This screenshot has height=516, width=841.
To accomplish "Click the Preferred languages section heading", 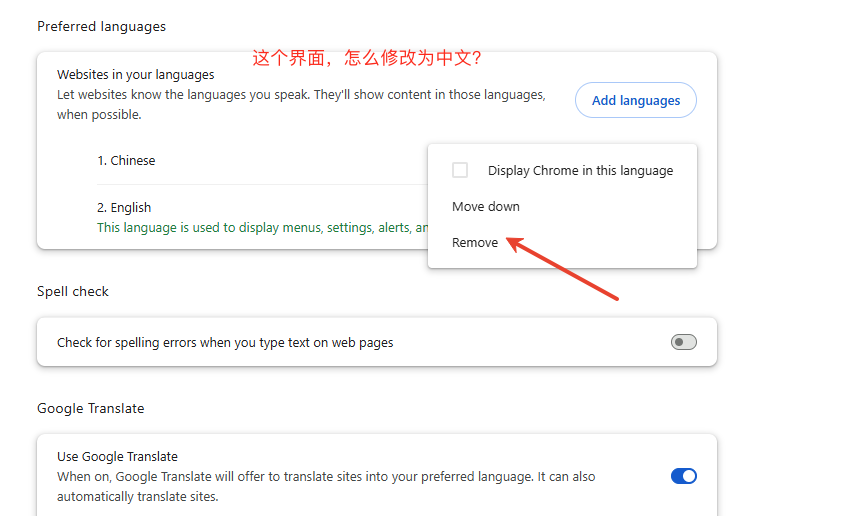I will [x=101, y=26].
